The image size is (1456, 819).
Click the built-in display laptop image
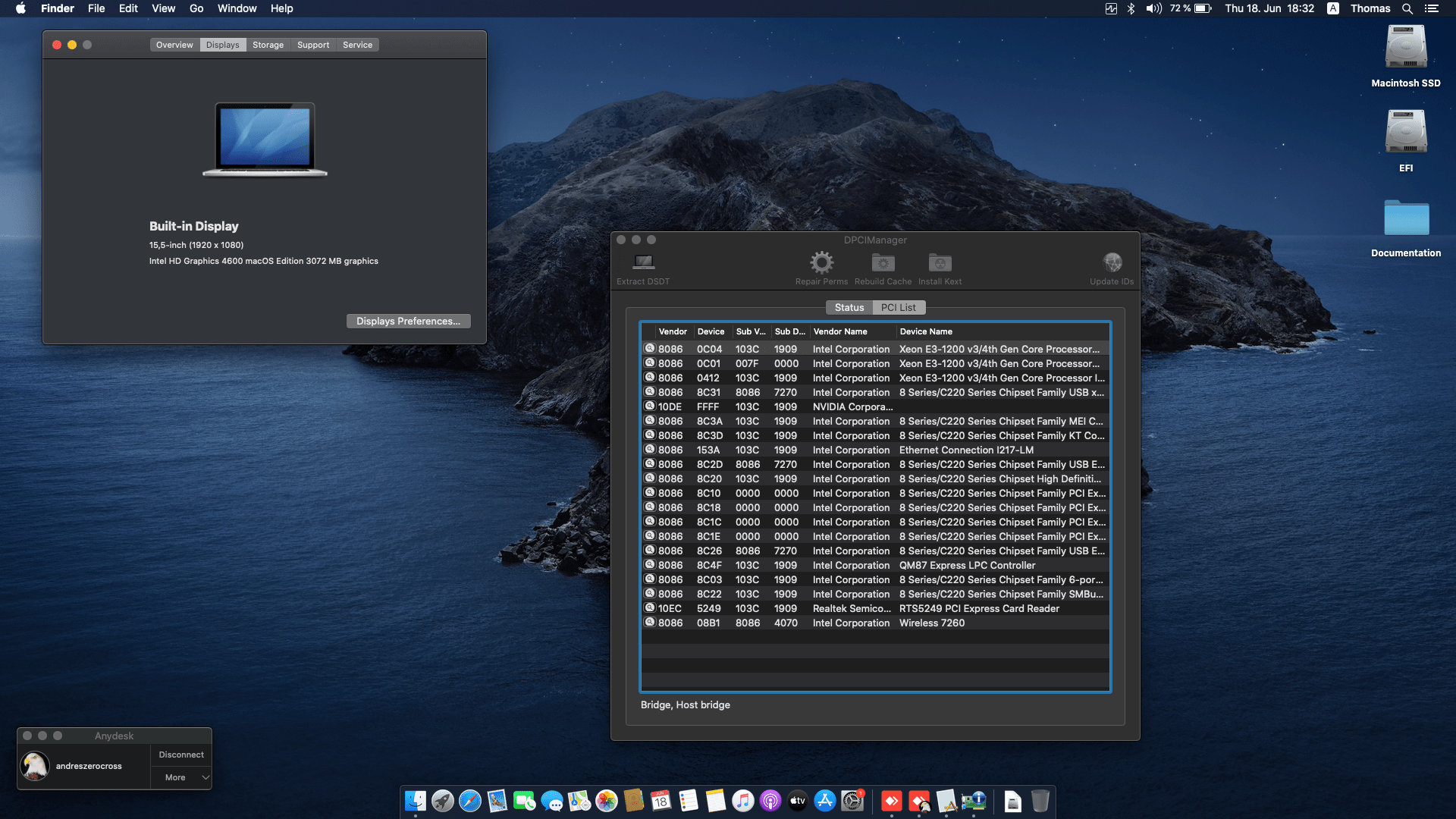coord(265,140)
